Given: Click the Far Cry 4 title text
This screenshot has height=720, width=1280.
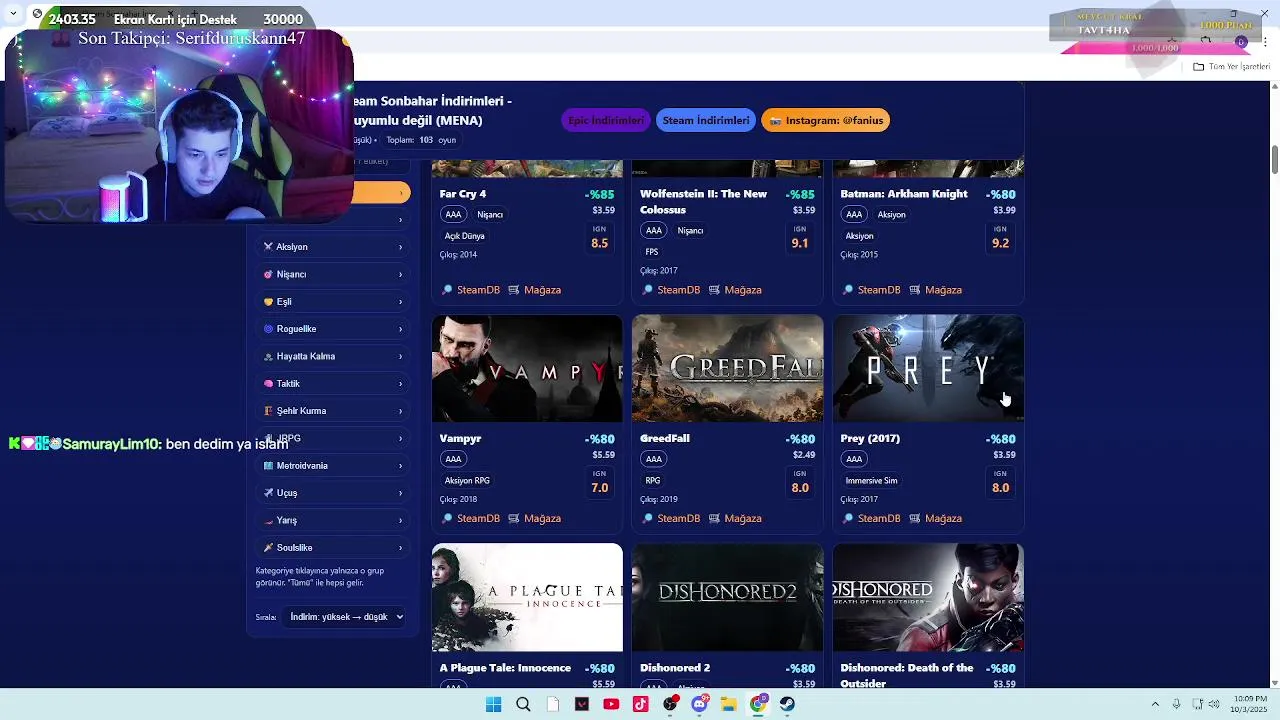Looking at the screenshot, I should coord(463,194).
